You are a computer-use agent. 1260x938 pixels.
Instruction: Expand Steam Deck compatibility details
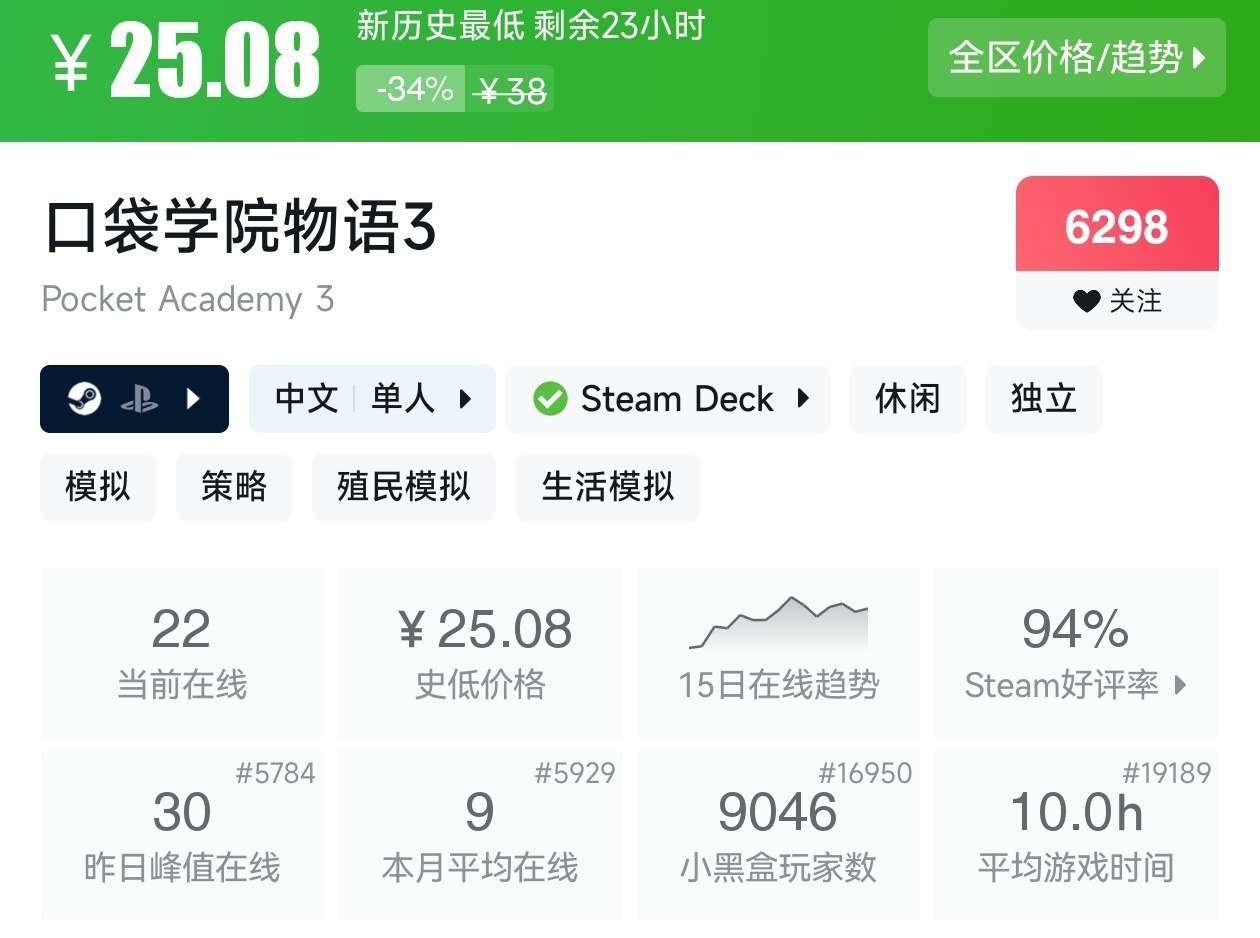803,399
